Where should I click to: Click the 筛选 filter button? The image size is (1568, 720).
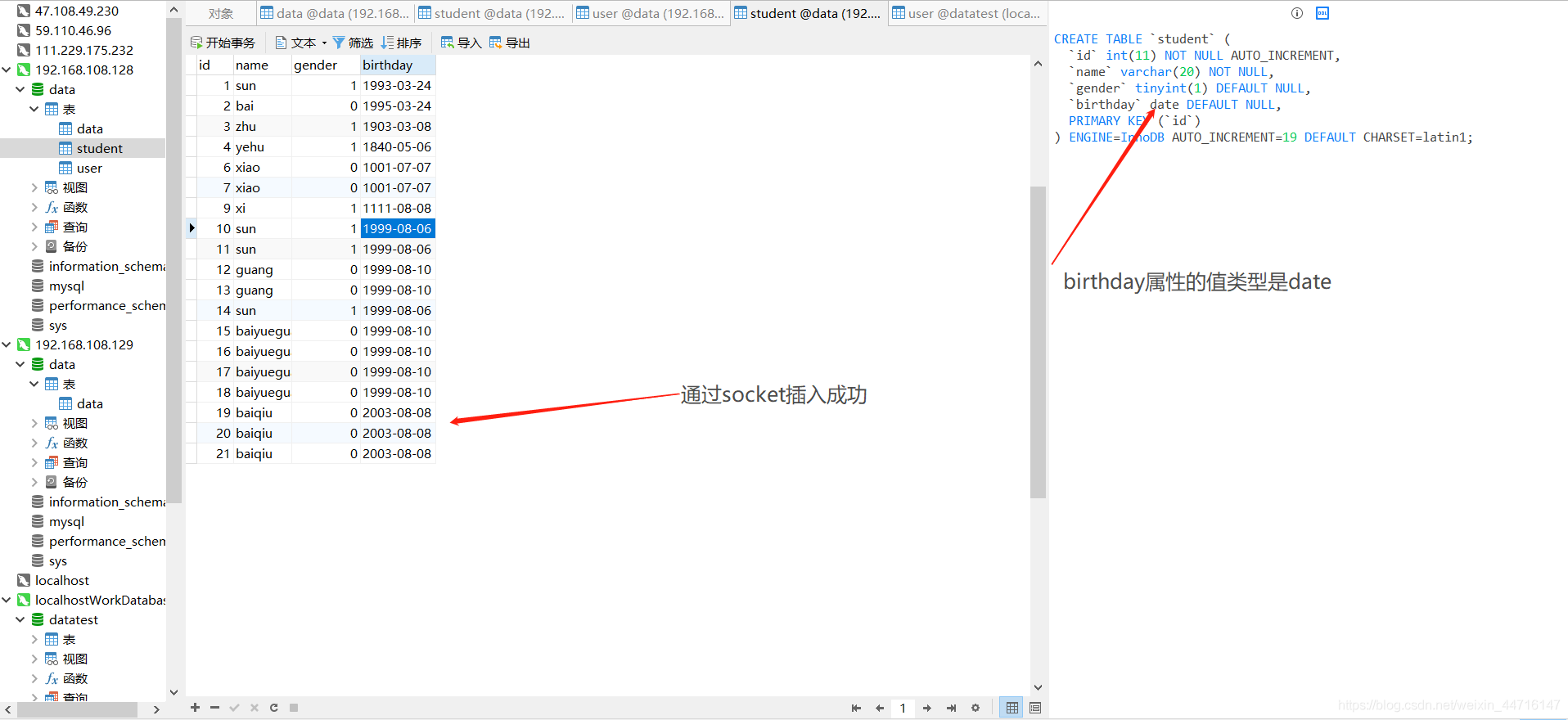coord(353,43)
